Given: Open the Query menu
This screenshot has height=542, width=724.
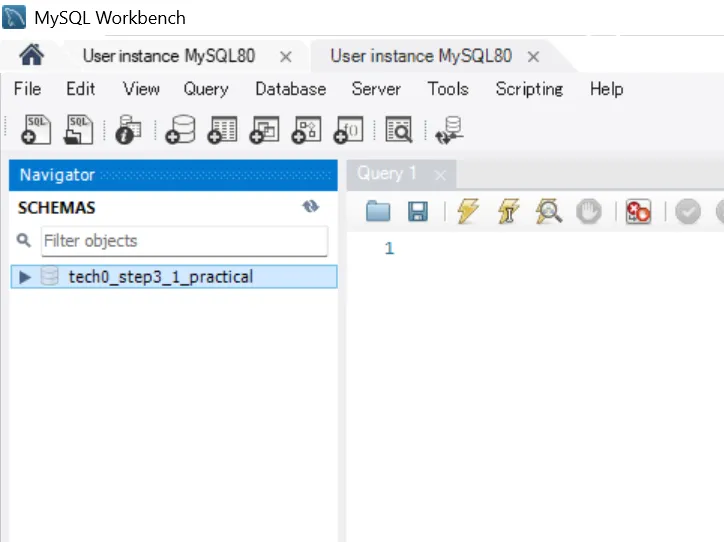Looking at the screenshot, I should [206, 89].
